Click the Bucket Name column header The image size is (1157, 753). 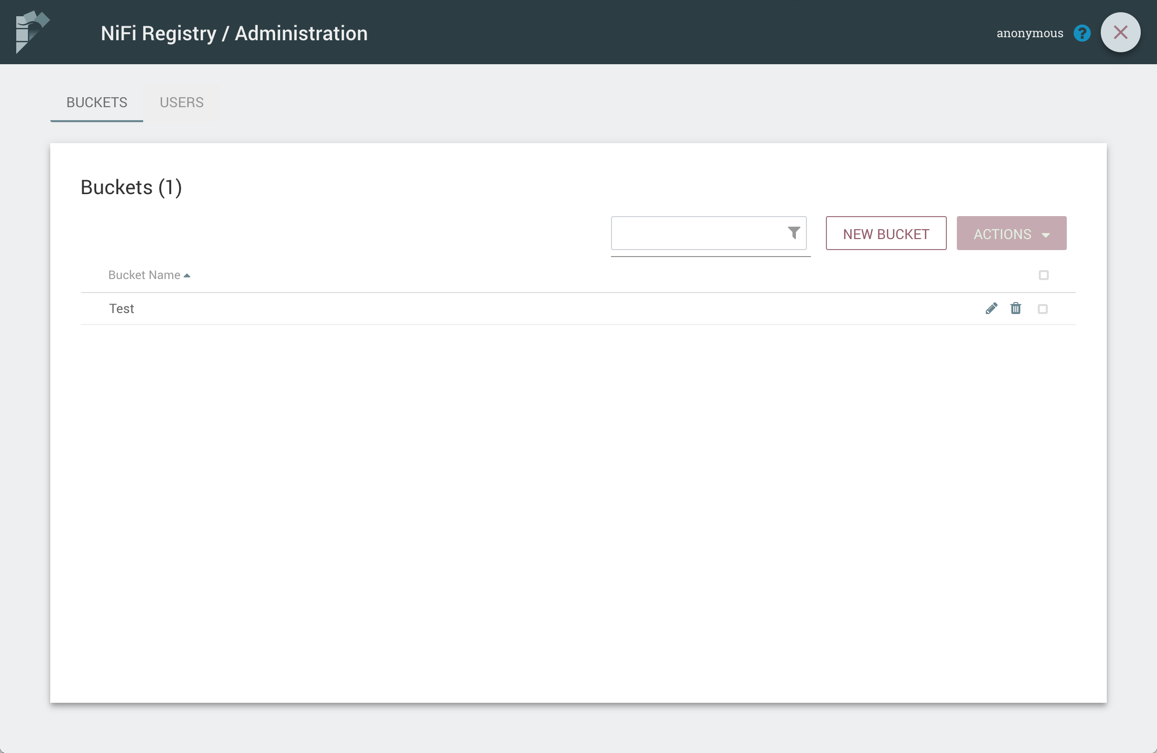tap(144, 275)
